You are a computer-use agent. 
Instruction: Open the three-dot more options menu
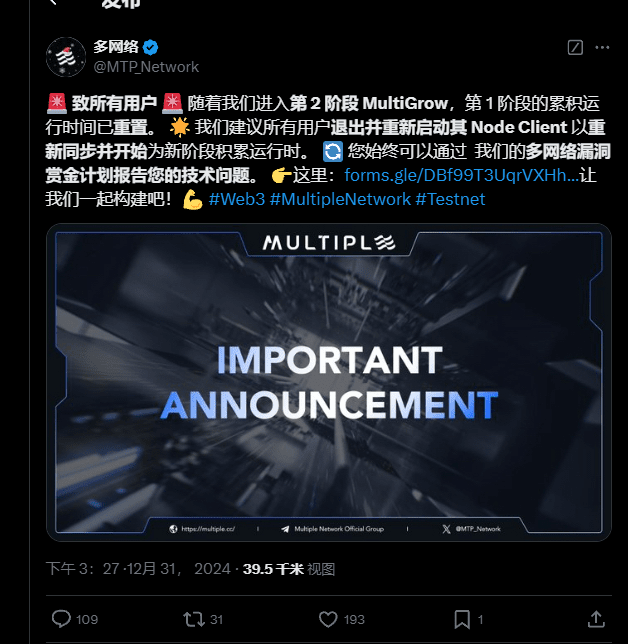point(602,48)
